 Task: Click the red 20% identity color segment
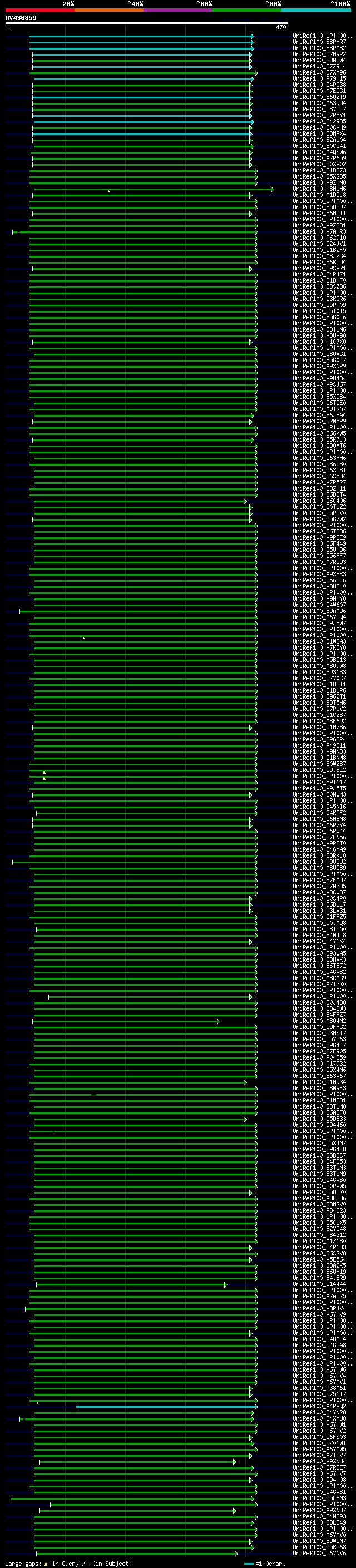pyautogui.click(x=39, y=11)
